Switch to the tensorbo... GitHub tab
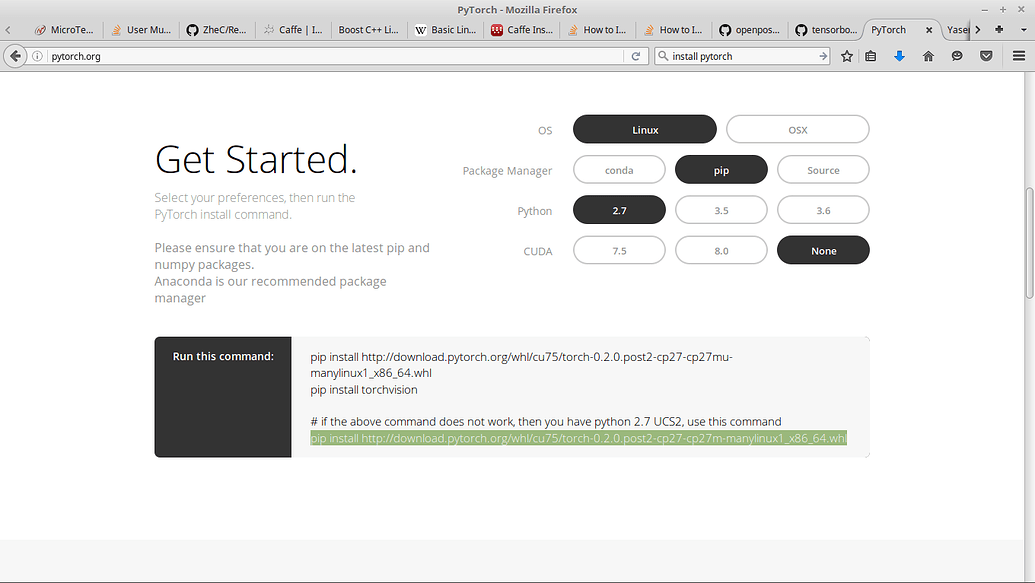 [x=825, y=30]
